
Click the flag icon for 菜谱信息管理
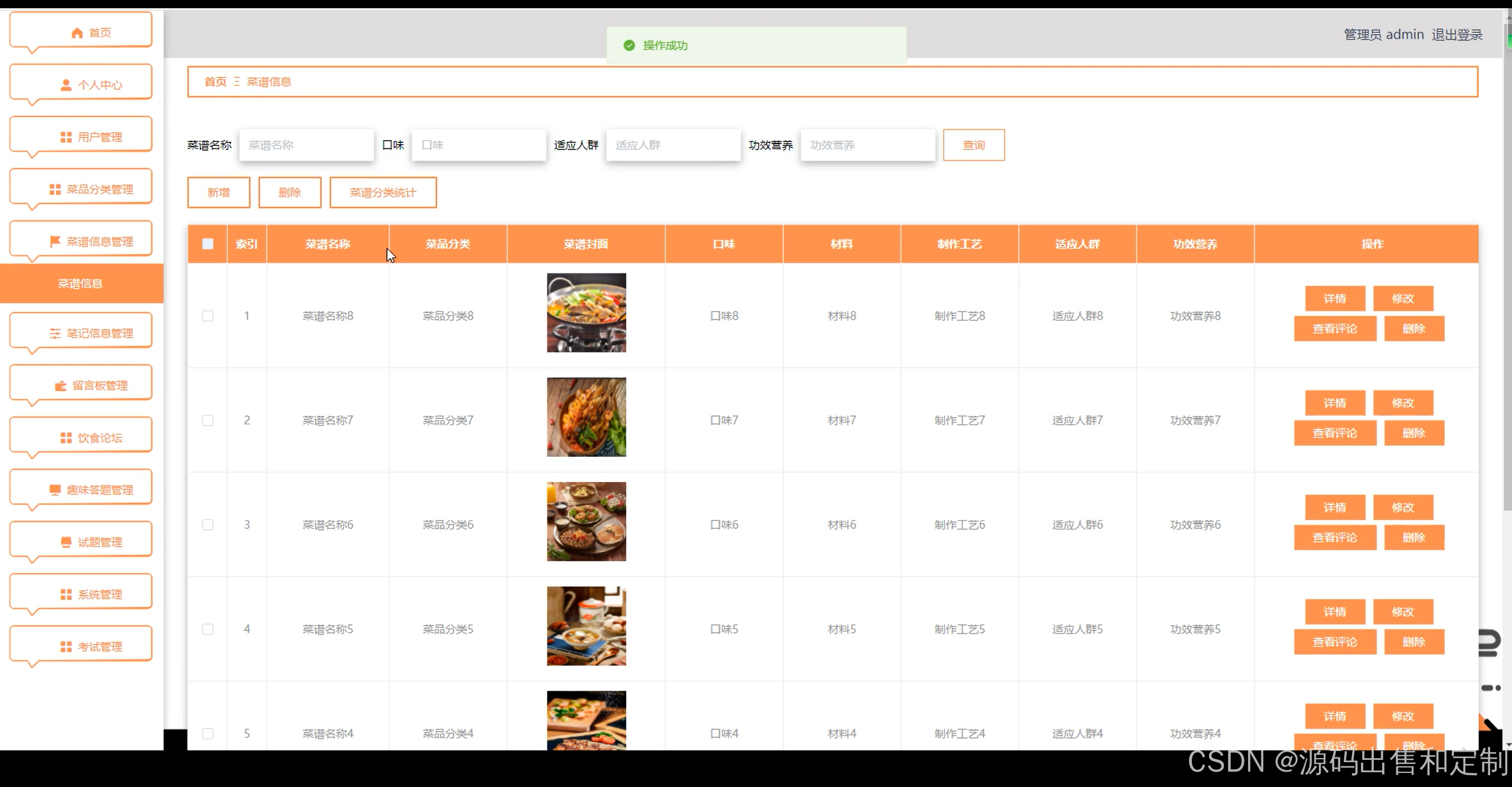(55, 241)
